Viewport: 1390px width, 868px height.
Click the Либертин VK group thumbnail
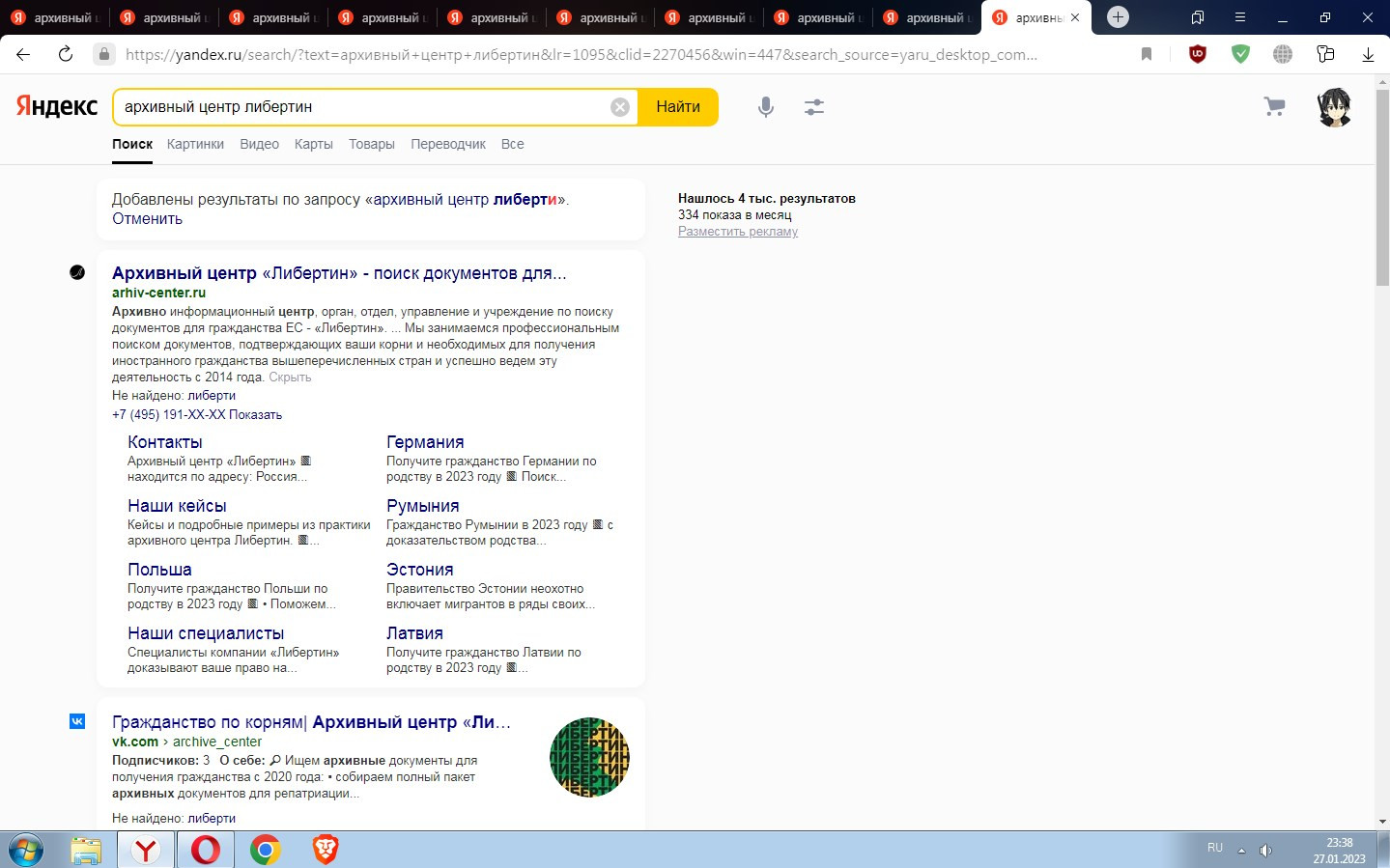point(589,757)
